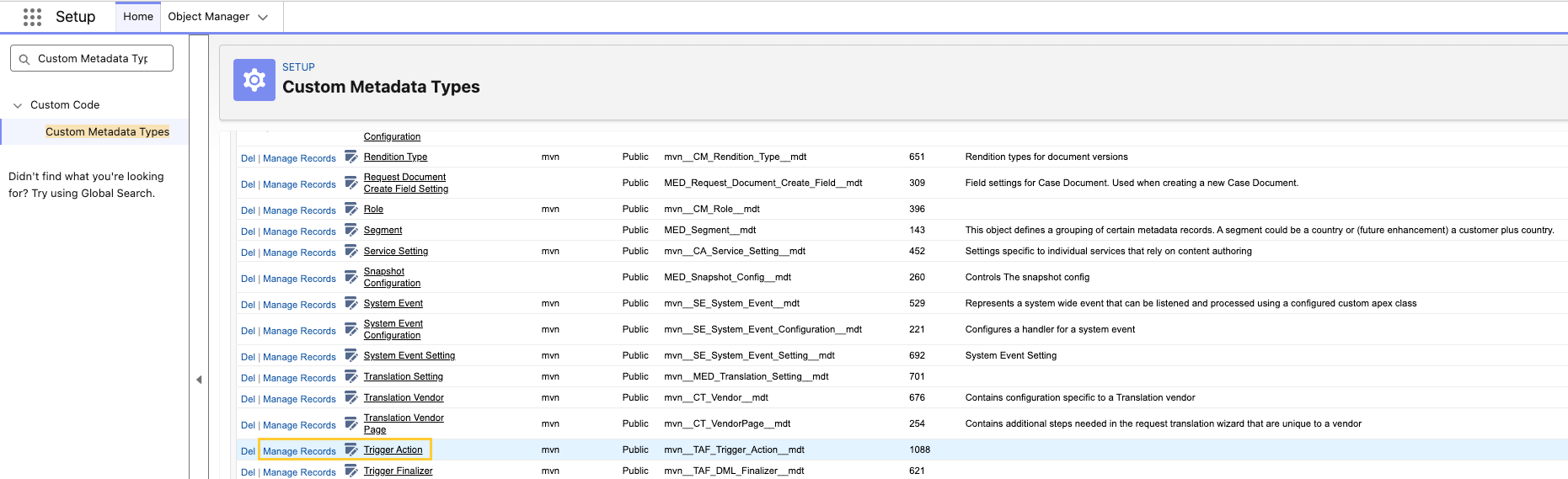1568x479 pixels.
Task: Click Manage Records for Rendition Type
Action: pos(299,159)
